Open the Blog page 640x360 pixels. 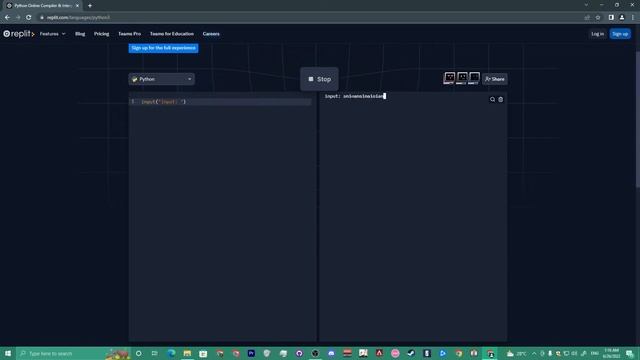pos(80,34)
